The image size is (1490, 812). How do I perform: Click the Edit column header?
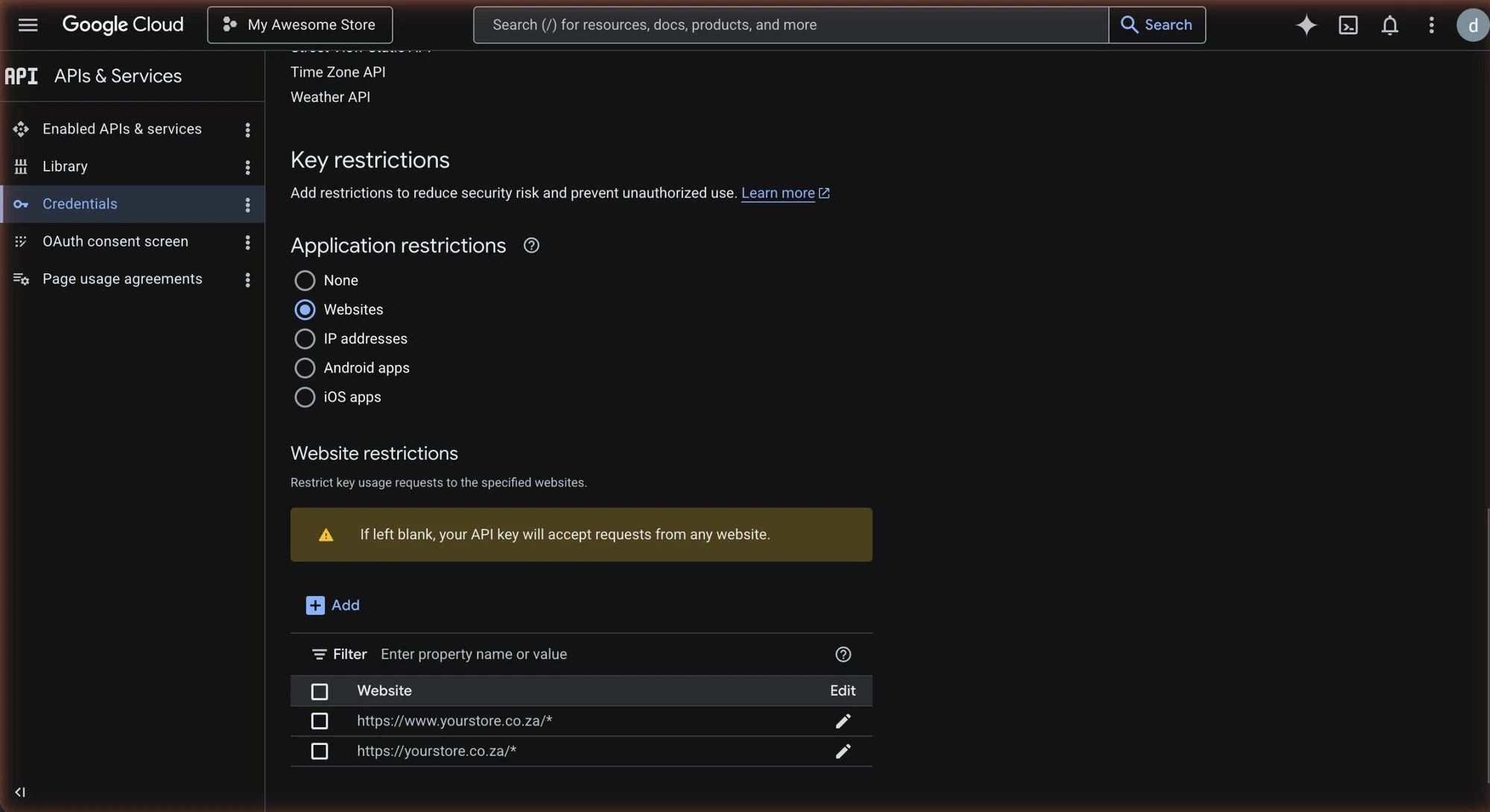tap(843, 691)
